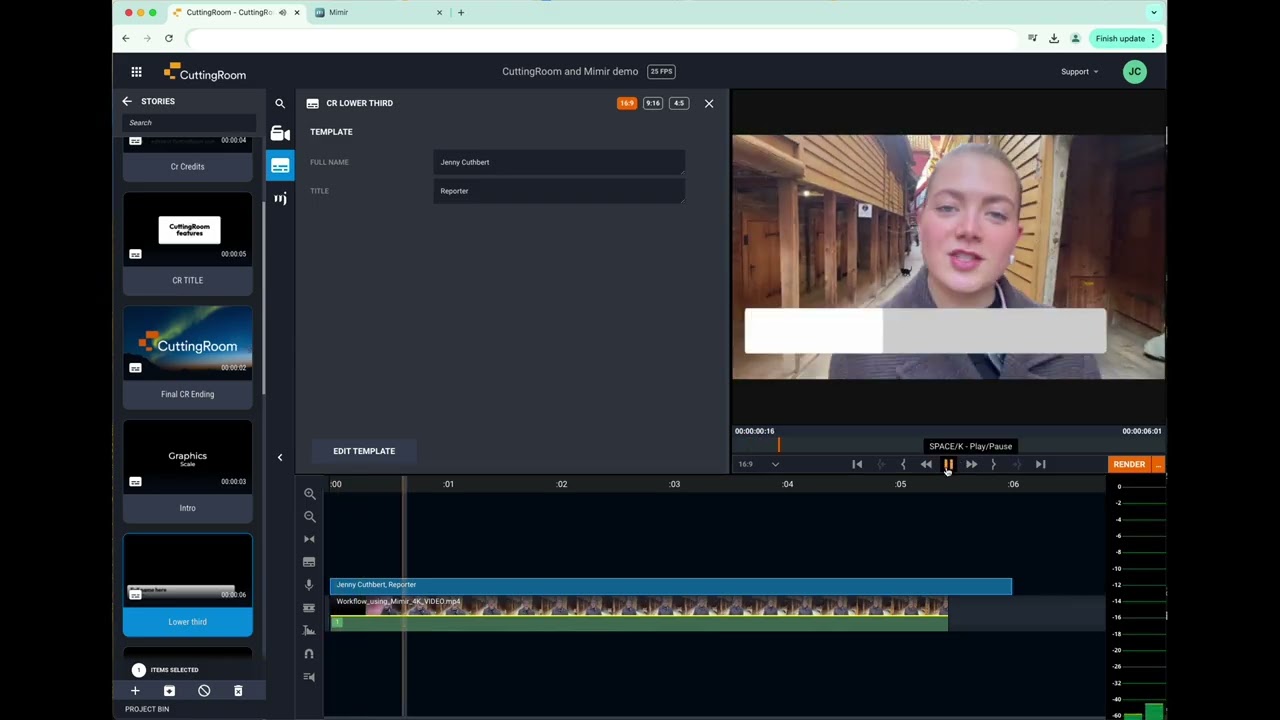The height and width of the screenshot is (720, 1280).
Task: Click the RENDER button
Action: 1129,464
